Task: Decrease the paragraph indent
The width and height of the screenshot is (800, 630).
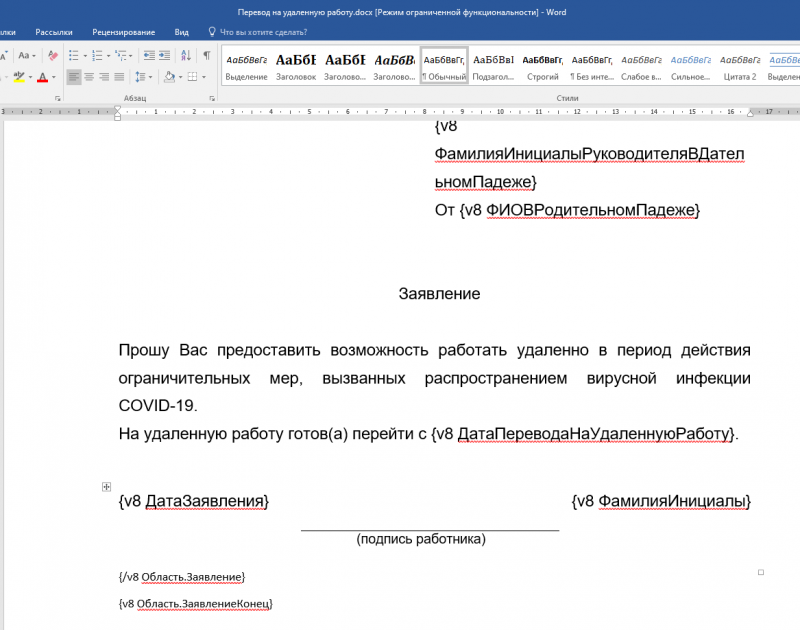Action: tap(149, 55)
